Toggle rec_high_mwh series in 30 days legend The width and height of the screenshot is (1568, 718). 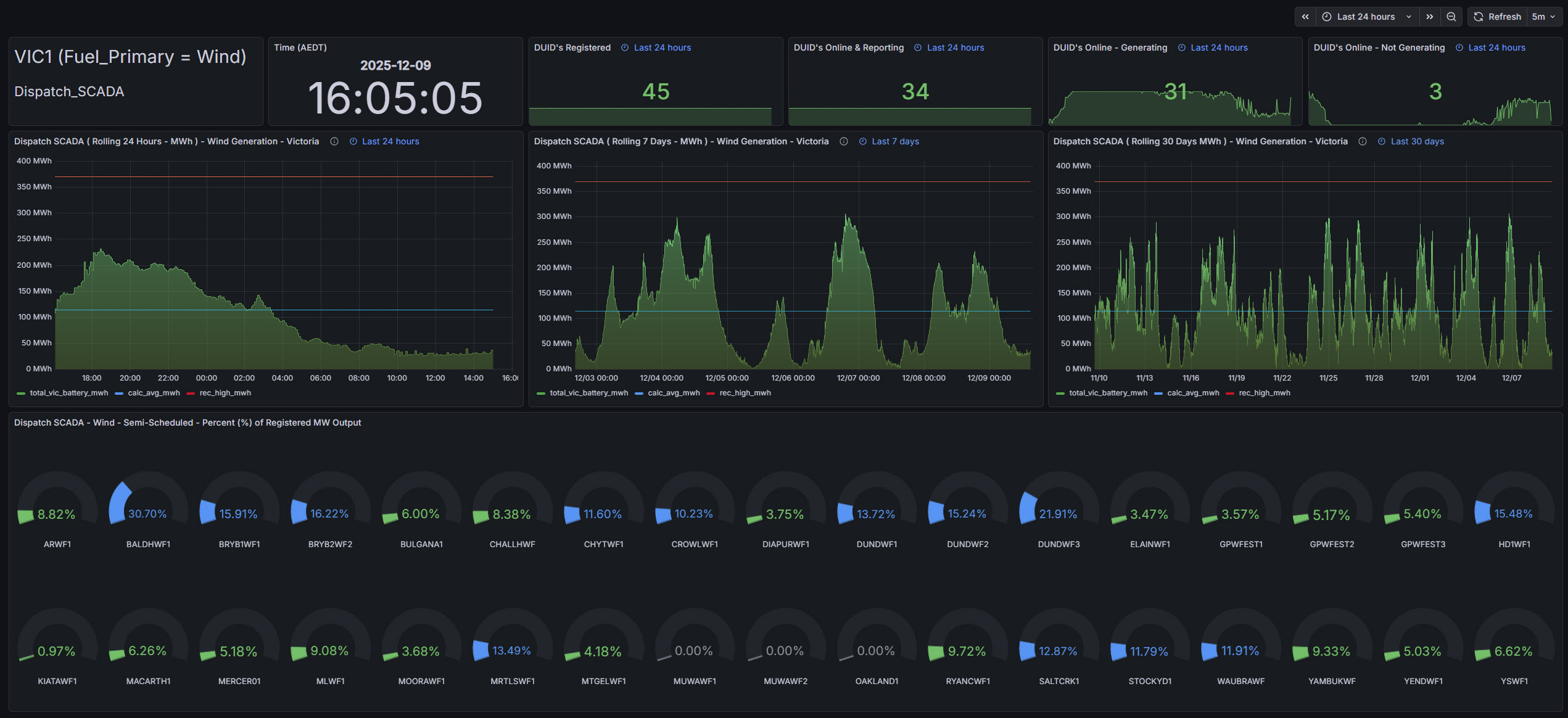[1264, 393]
